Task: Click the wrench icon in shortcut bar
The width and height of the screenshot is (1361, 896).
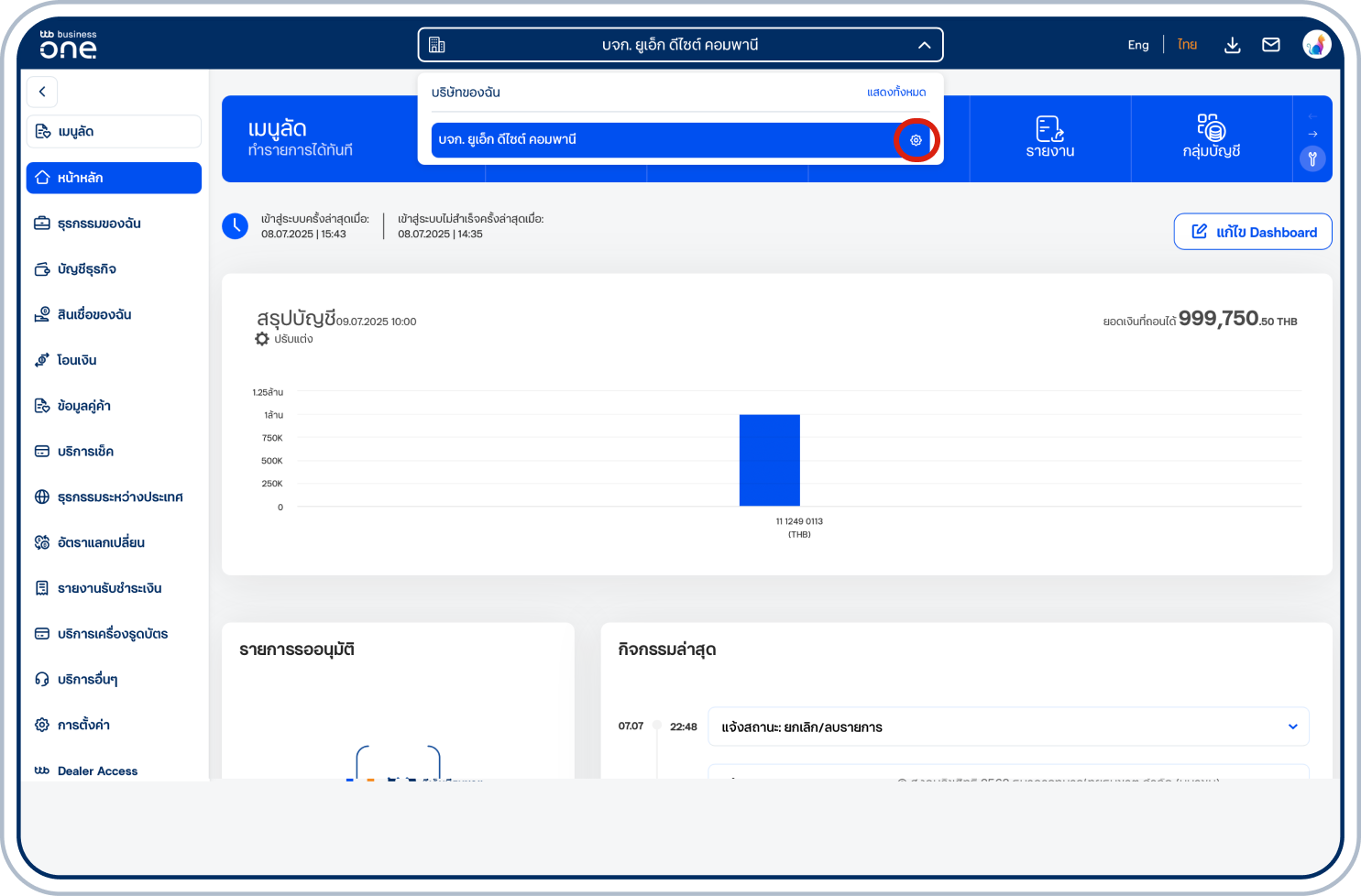Action: pyautogui.click(x=1312, y=159)
